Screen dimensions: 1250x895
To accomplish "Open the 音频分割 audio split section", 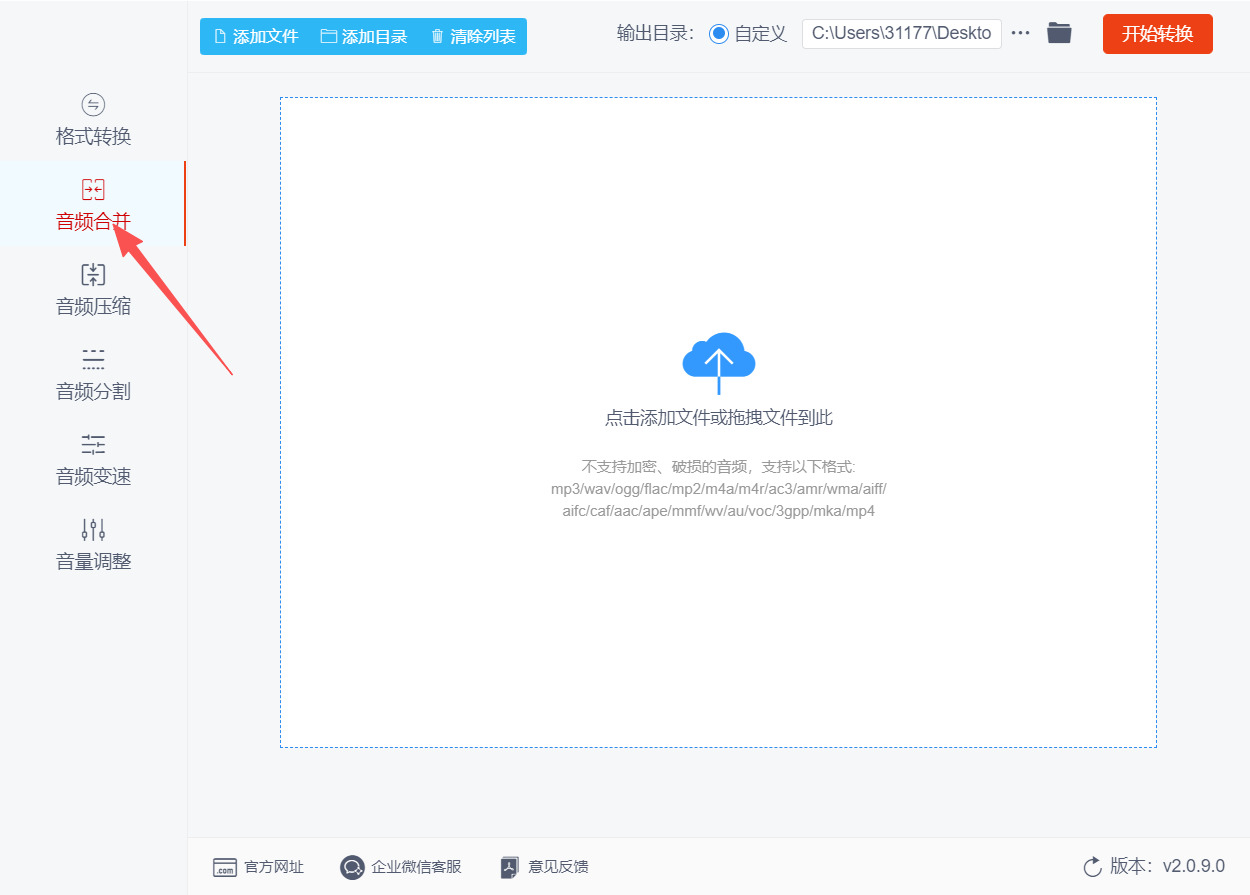I will (x=93, y=374).
